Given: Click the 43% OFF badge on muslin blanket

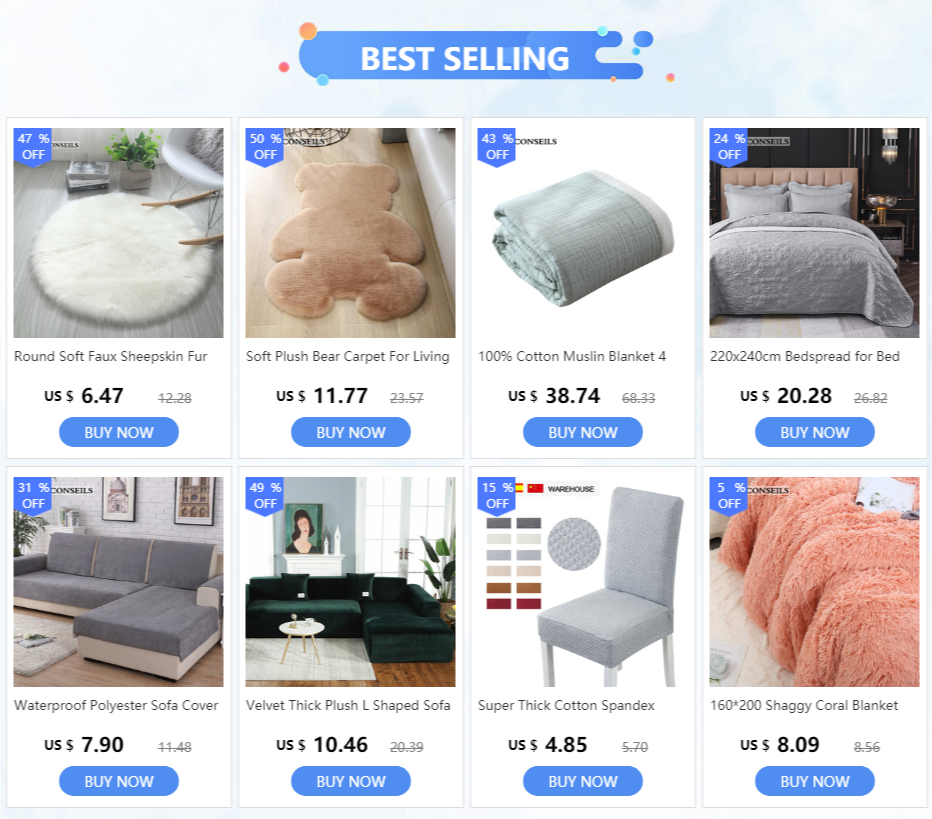Looking at the screenshot, I should (x=496, y=146).
